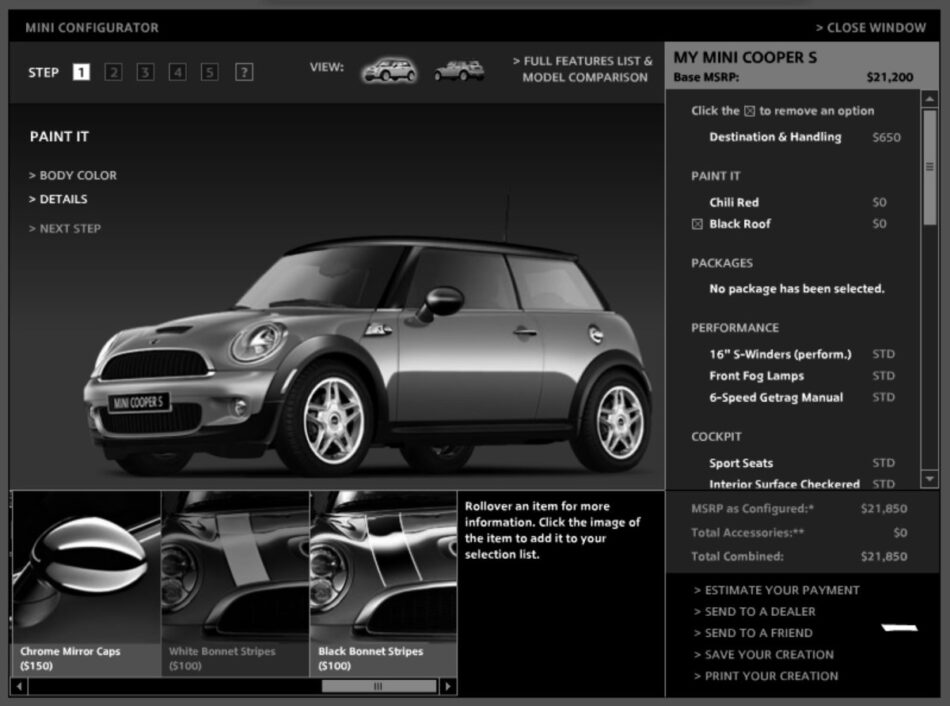Click the Chili Red paint entry
The image size is (950, 706).
coord(734,202)
